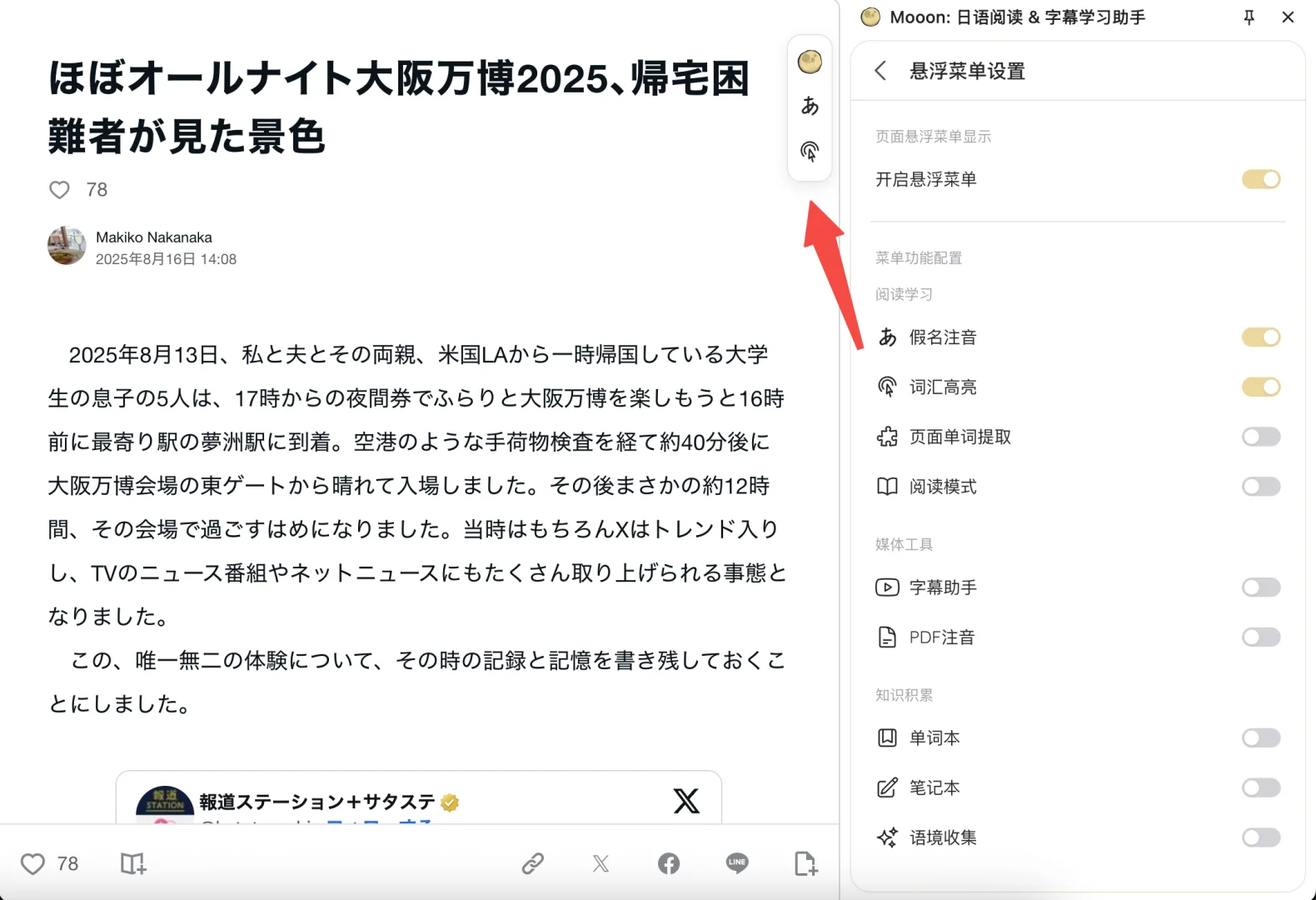
Task: Click the author's profile avatar
Action: point(67,246)
